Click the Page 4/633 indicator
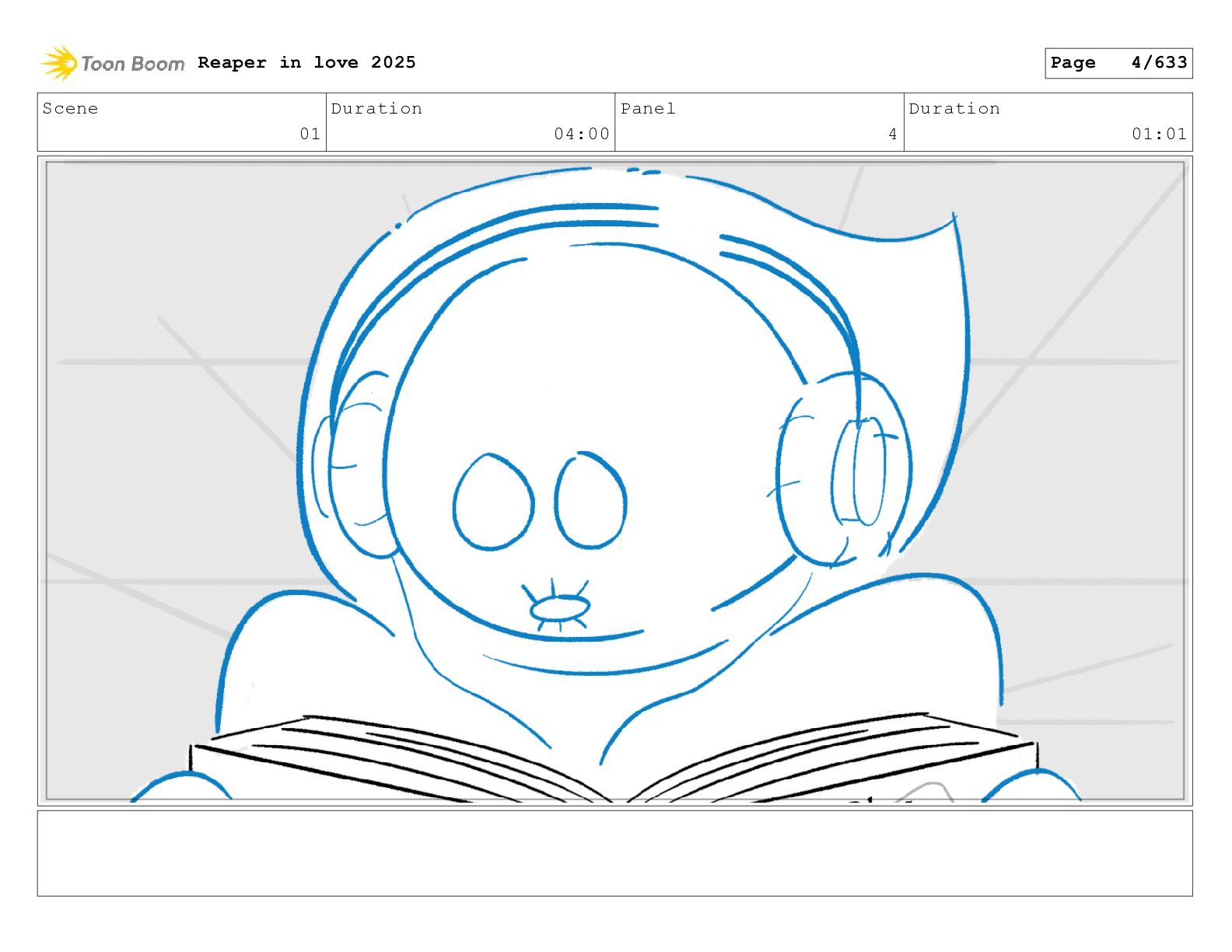 pyautogui.click(x=1118, y=63)
